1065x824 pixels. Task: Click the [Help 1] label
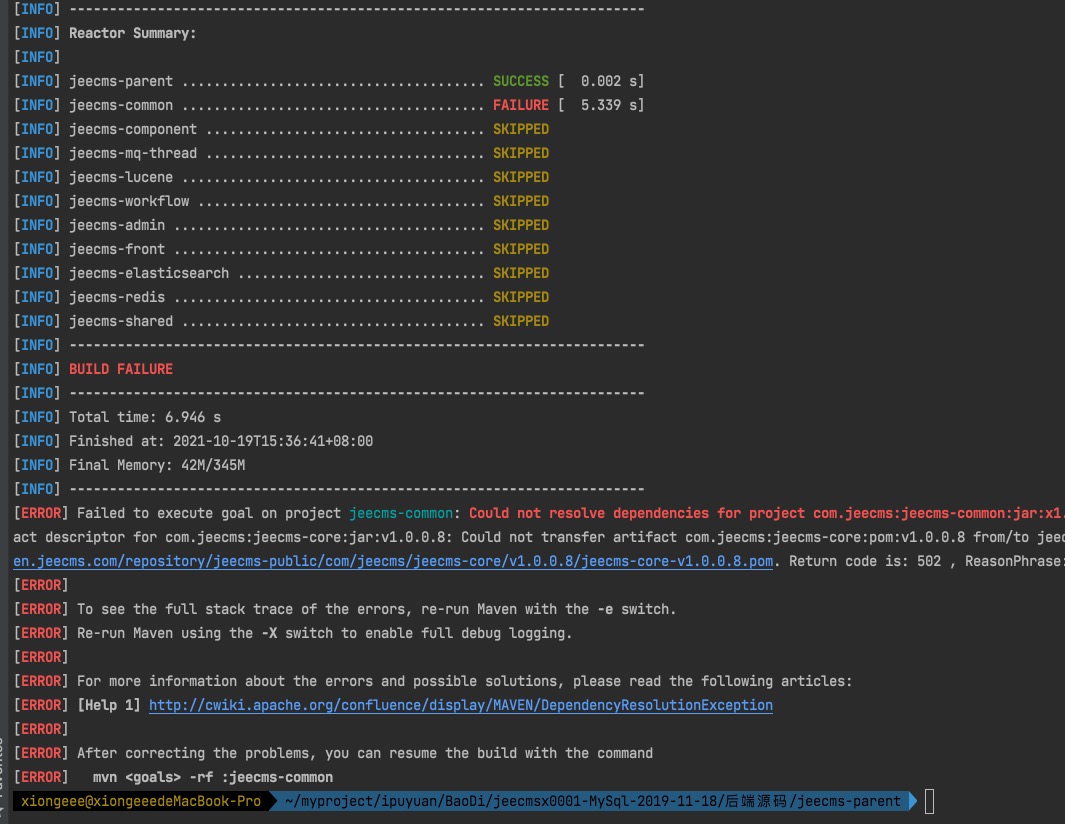coord(109,705)
